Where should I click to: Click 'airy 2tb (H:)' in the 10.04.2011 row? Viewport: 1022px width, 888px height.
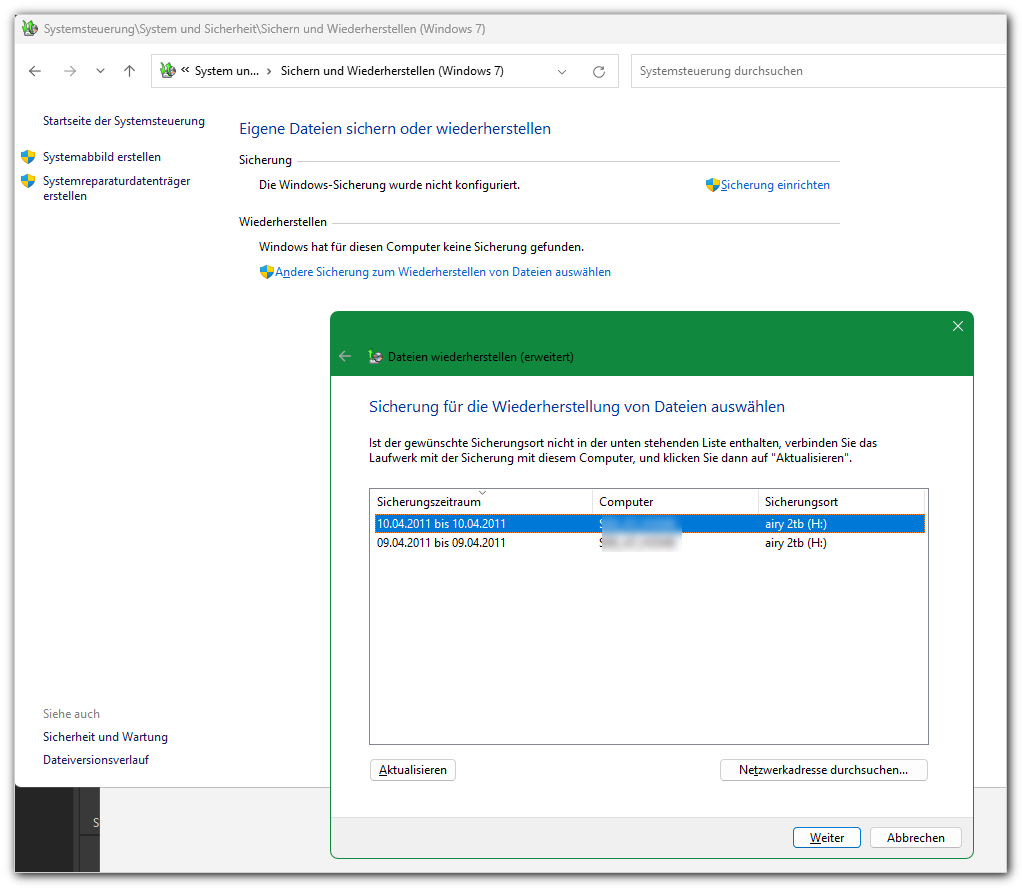[796, 524]
